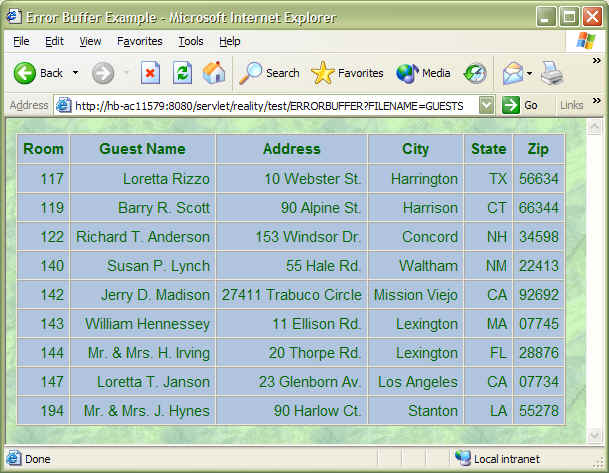
Task: Click the Local intranet security zone
Action: (497, 458)
